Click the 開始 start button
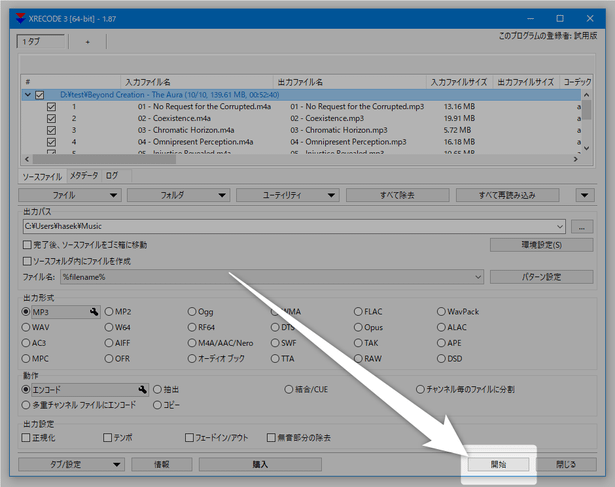 pyautogui.click(x=498, y=465)
